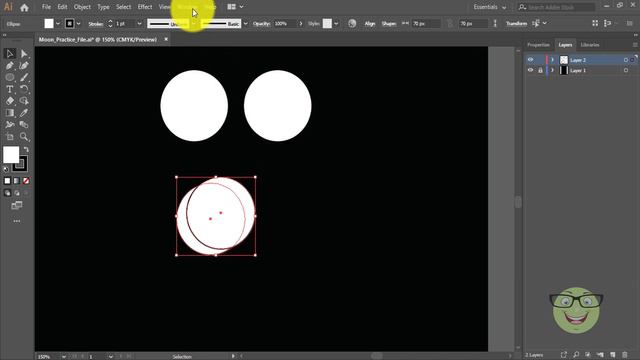Image resolution: width=640 pixels, height=360 pixels.
Task: Click the Align button
Action: (370, 24)
